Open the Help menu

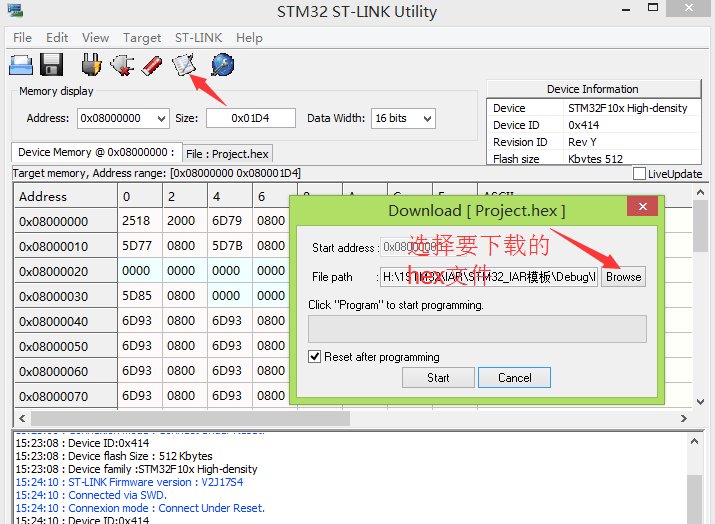click(249, 38)
